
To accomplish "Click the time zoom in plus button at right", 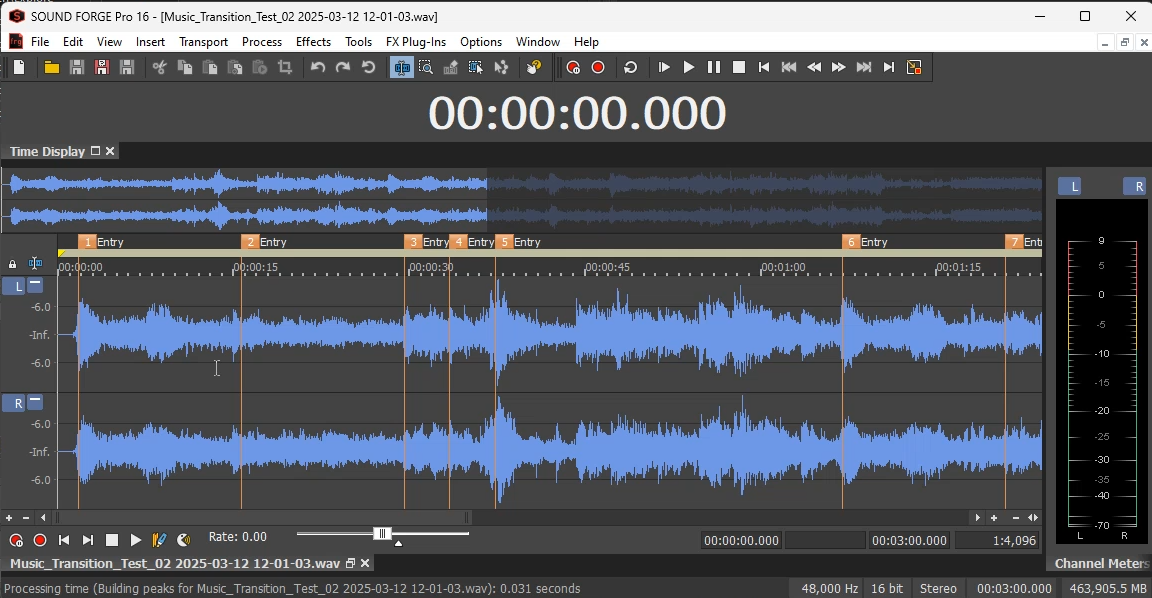I will click(994, 518).
